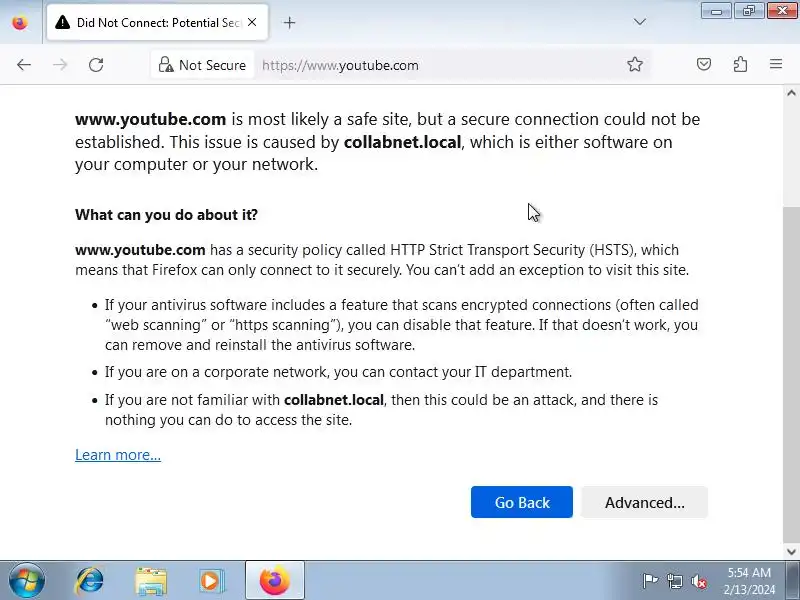800x600 pixels.
Task: Click the Go Back button
Action: [x=521, y=502]
